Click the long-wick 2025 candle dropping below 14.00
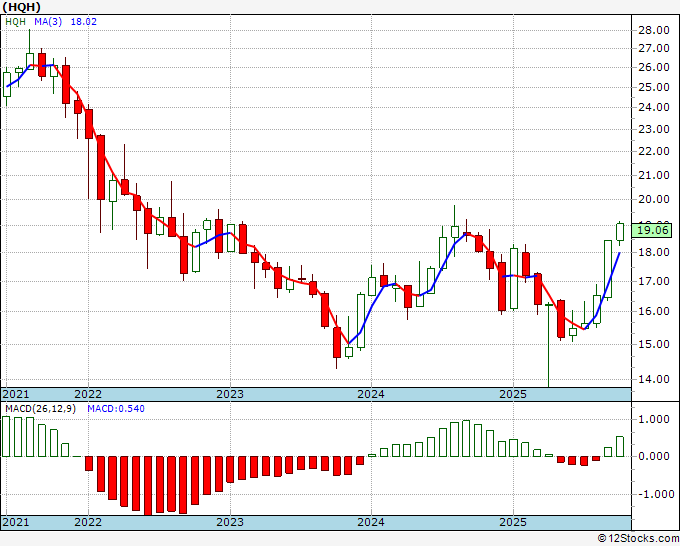This screenshot has height=546, width=680. coord(549,345)
